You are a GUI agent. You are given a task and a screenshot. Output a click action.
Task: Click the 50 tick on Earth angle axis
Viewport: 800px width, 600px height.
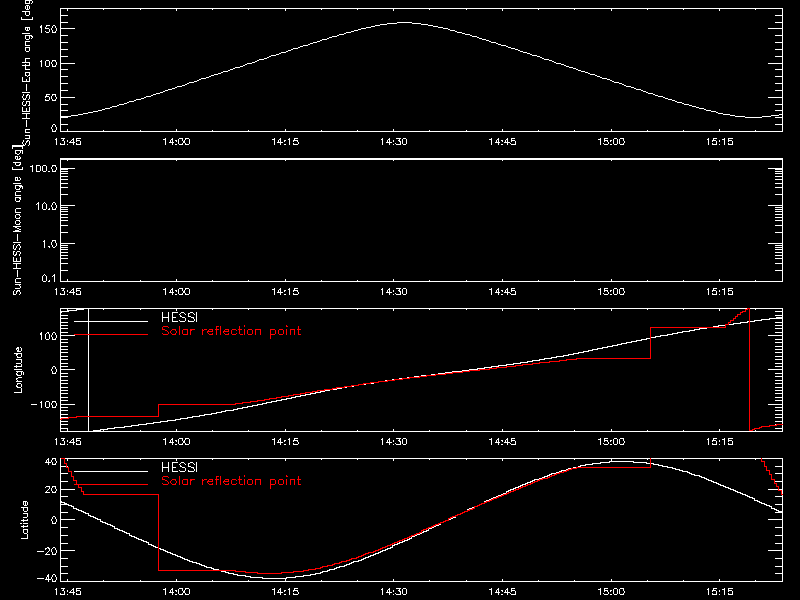tap(52, 97)
